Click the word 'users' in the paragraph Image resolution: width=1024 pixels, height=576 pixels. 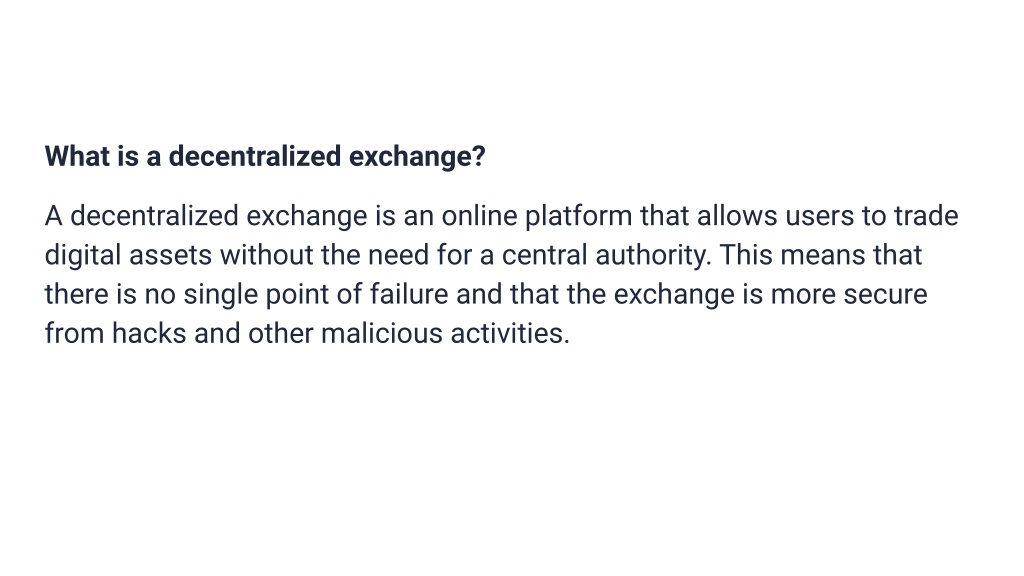click(x=820, y=216)
